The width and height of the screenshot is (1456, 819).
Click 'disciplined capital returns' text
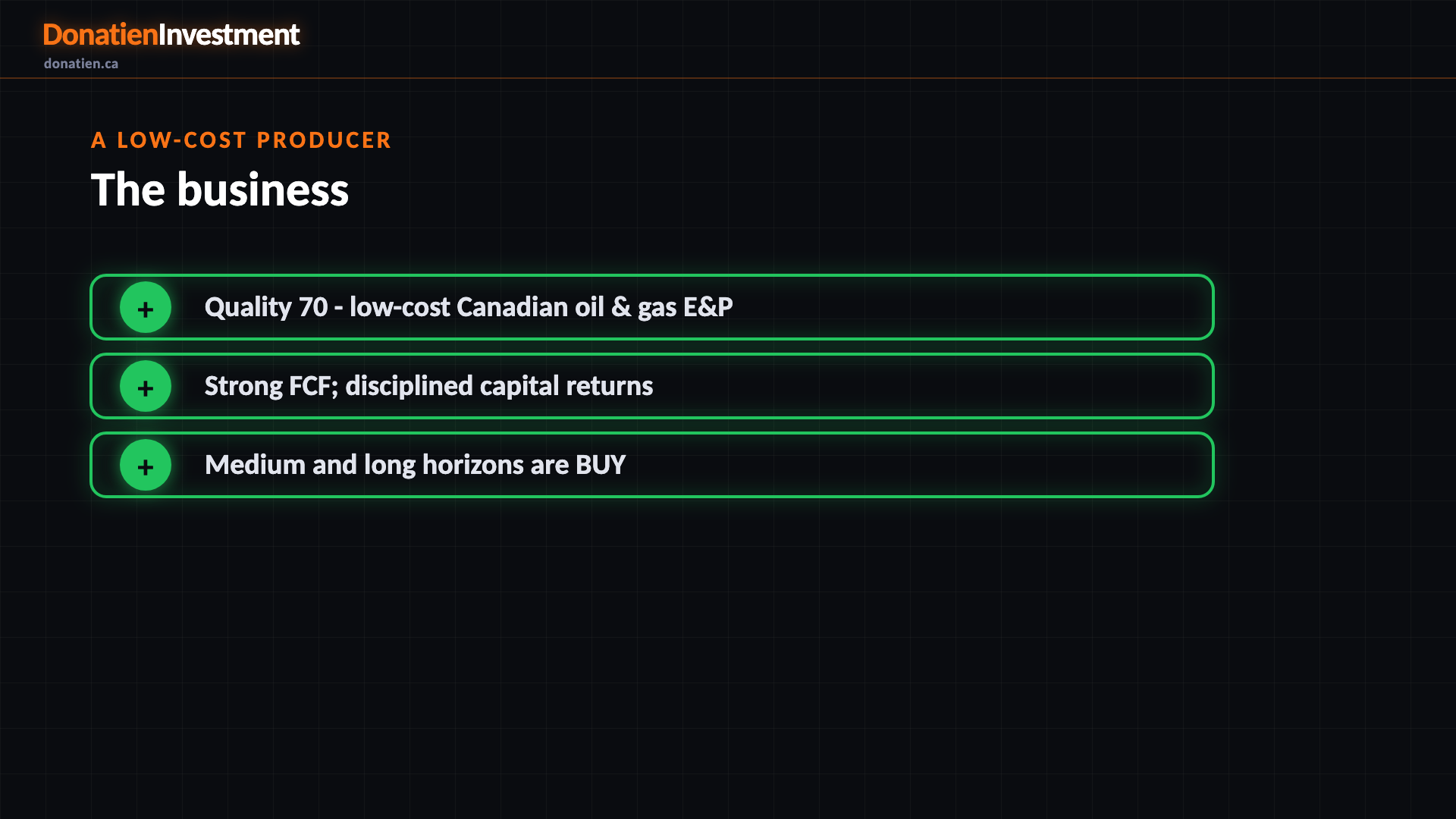tap(499, 386)
